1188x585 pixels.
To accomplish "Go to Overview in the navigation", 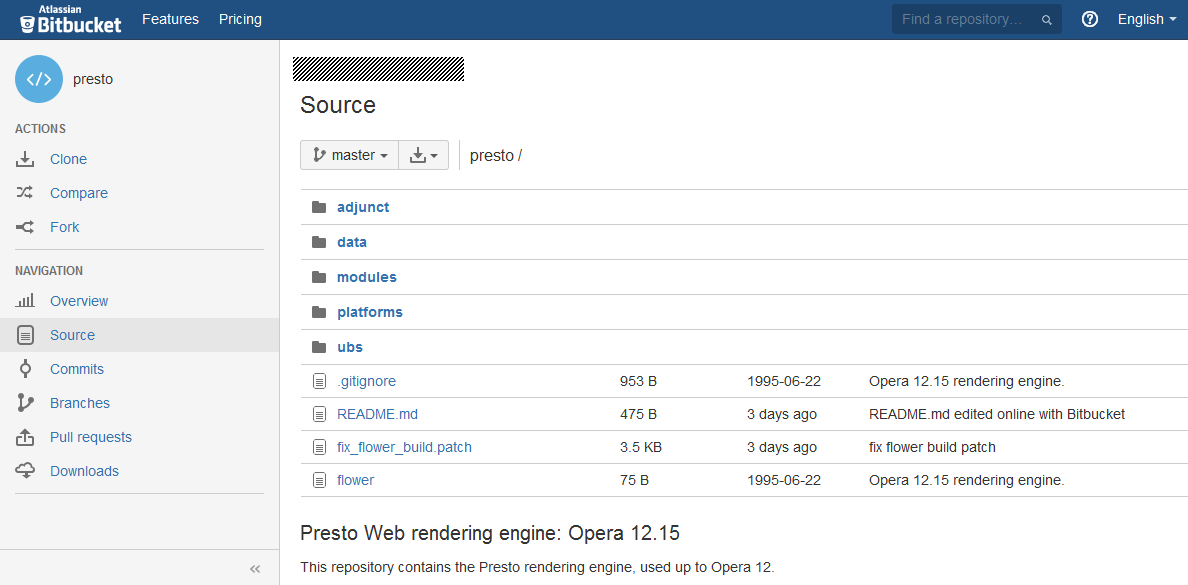I will [79, 301].
